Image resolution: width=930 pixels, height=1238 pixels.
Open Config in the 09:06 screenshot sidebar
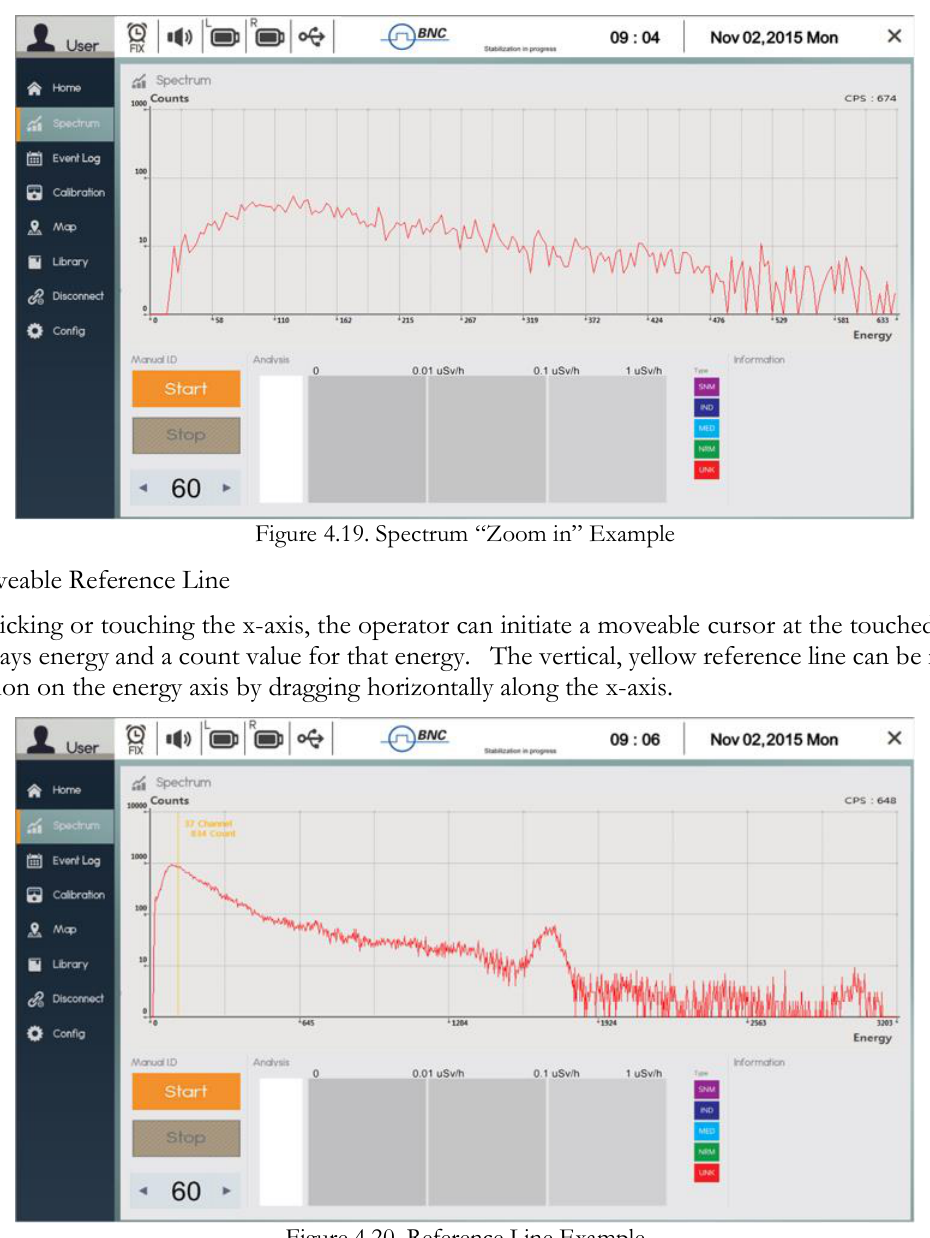65,1033
